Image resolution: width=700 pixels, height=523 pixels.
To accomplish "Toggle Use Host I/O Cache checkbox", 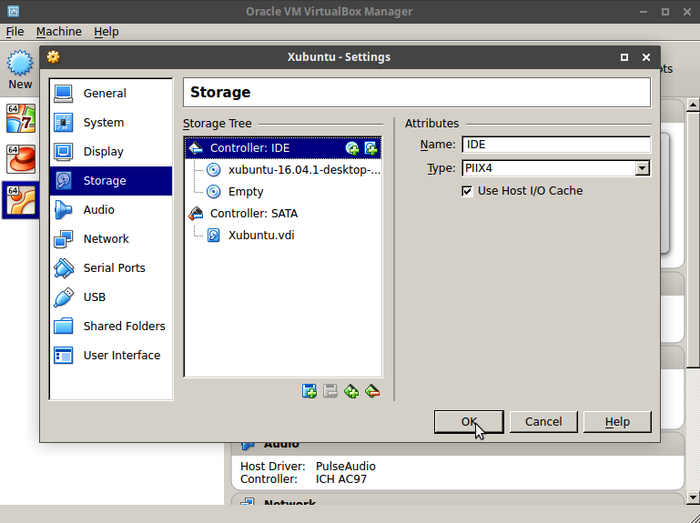I will point(467,191).
